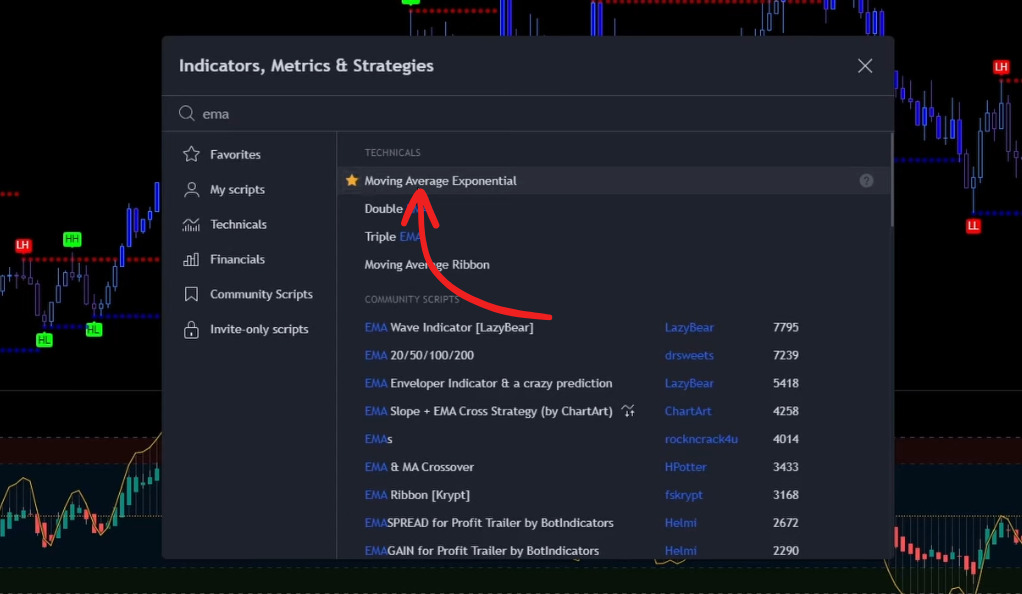This screenshot has height=594, width=1022.
Task: Select EMA 20/50/100/200 script
Action: click(419, 355)
